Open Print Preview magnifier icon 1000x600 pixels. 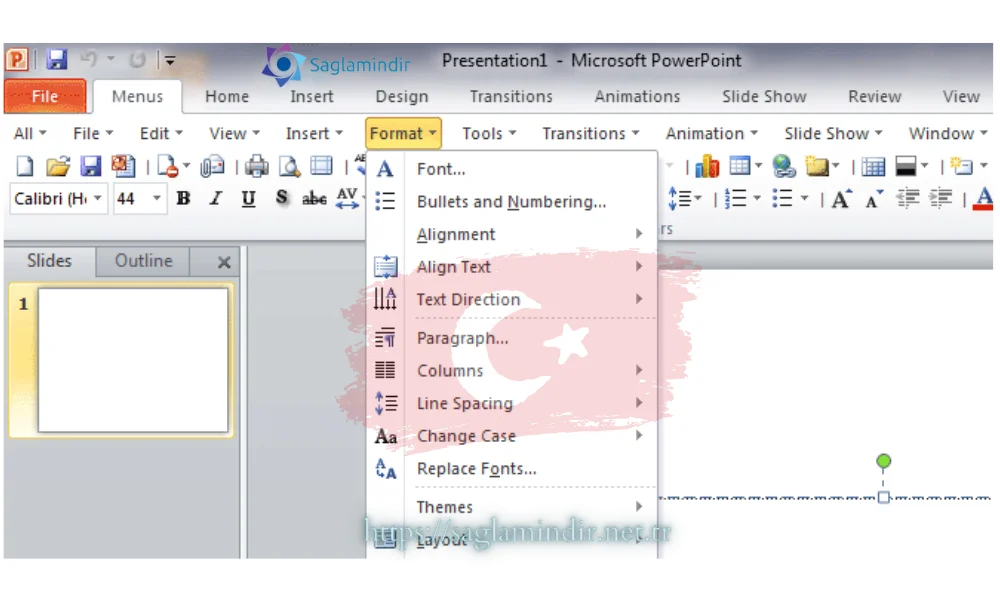point(290,167)
